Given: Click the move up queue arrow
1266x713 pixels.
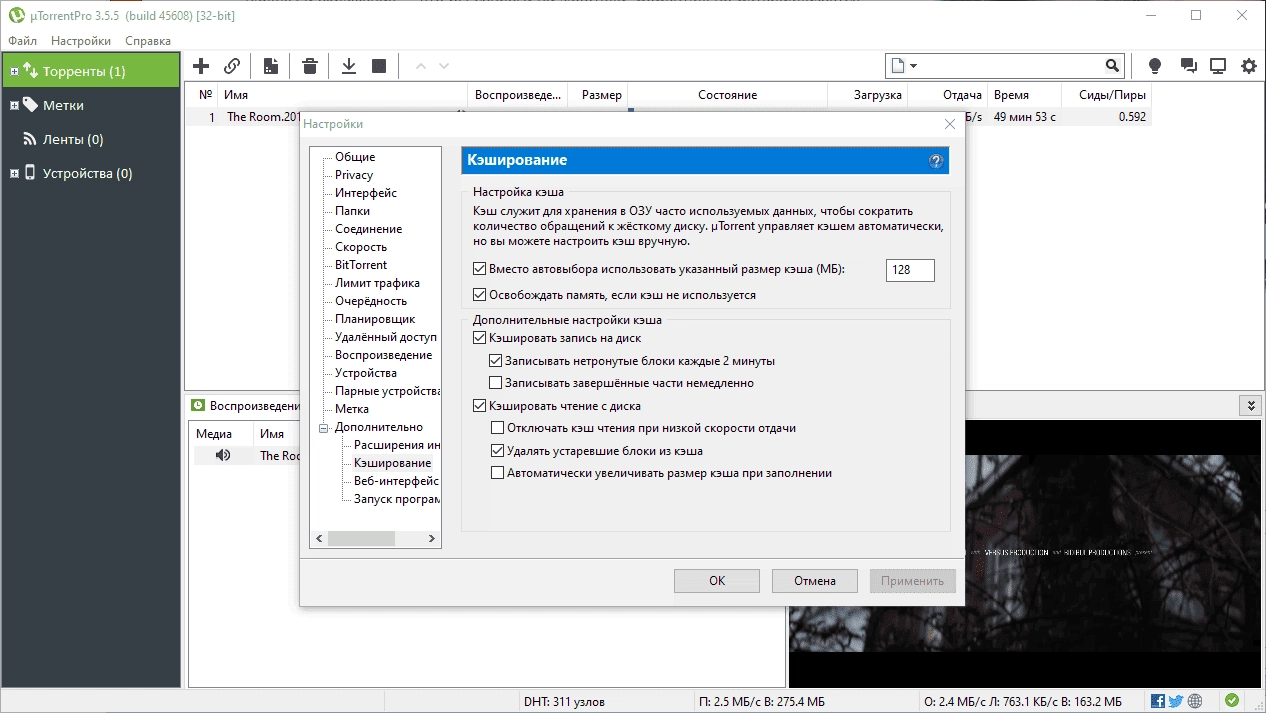Looking at the screenshot, I should (420, 66).
